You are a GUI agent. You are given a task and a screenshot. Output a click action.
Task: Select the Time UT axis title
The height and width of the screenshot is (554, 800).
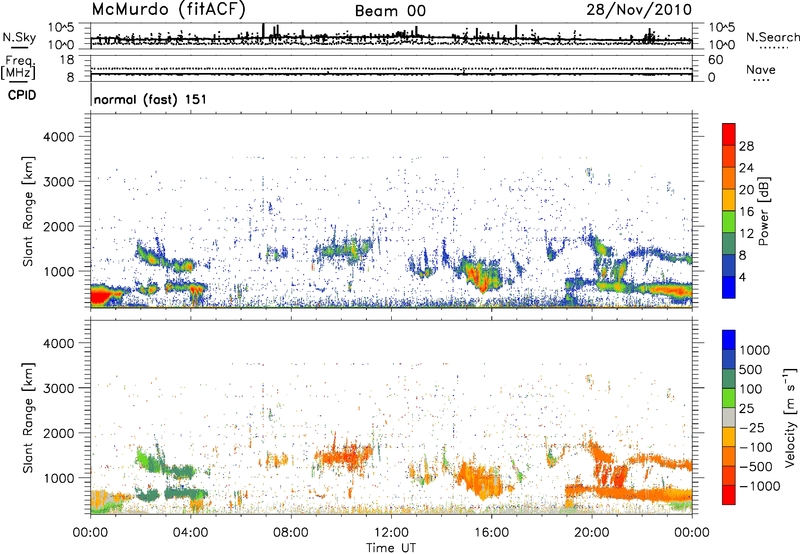(391, 548)
